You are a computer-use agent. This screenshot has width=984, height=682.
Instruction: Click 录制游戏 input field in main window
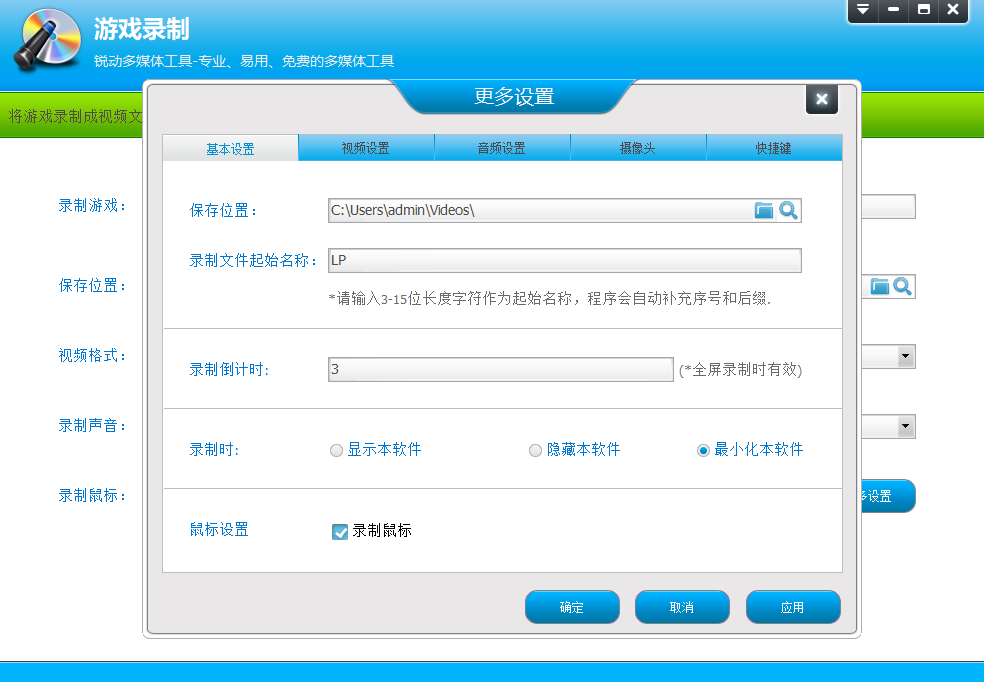click(888, 206)
